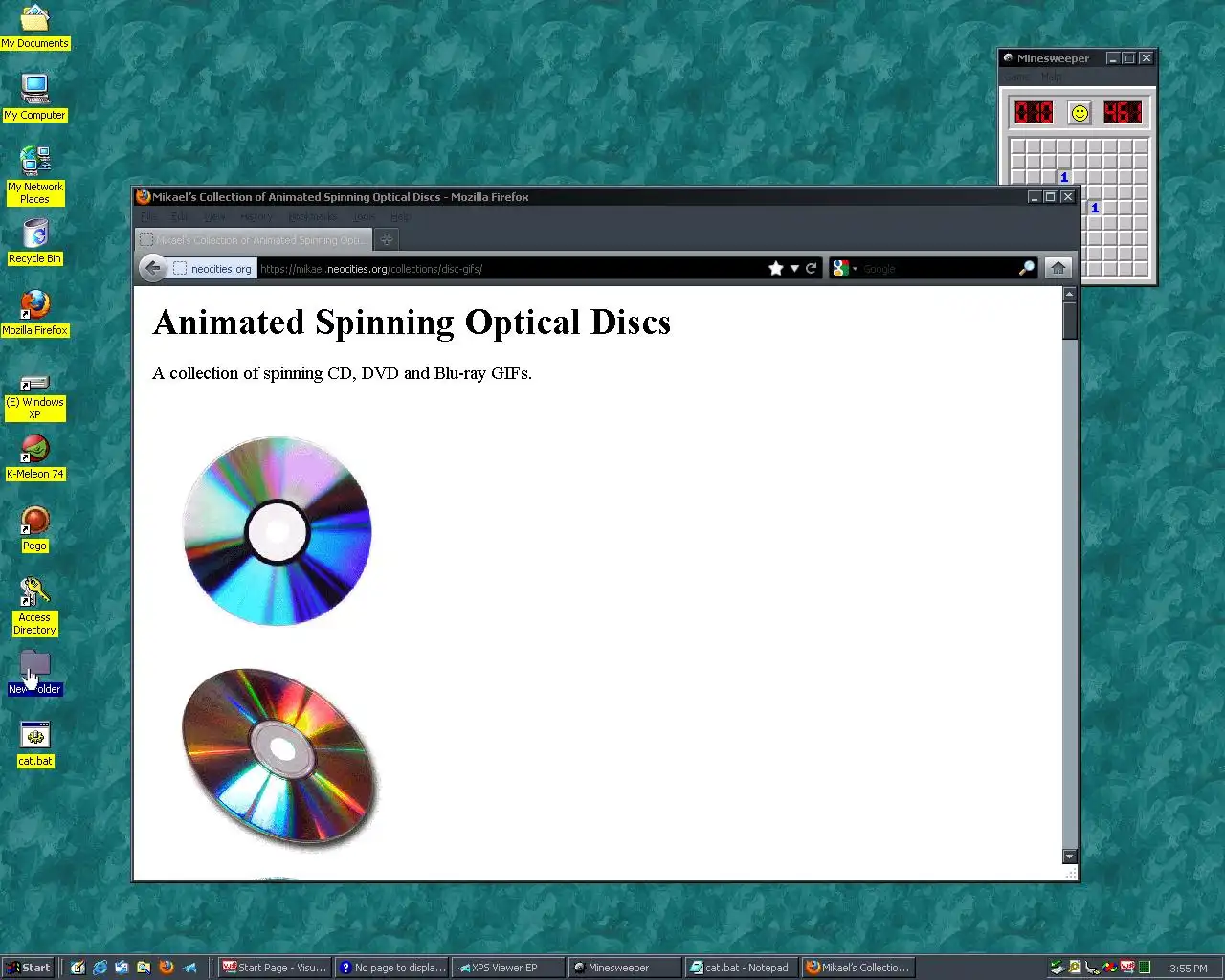Switch to Start Page - Visual taskbar button
The width and height of the screenshot is (1225, 980).
pos(275,968)
